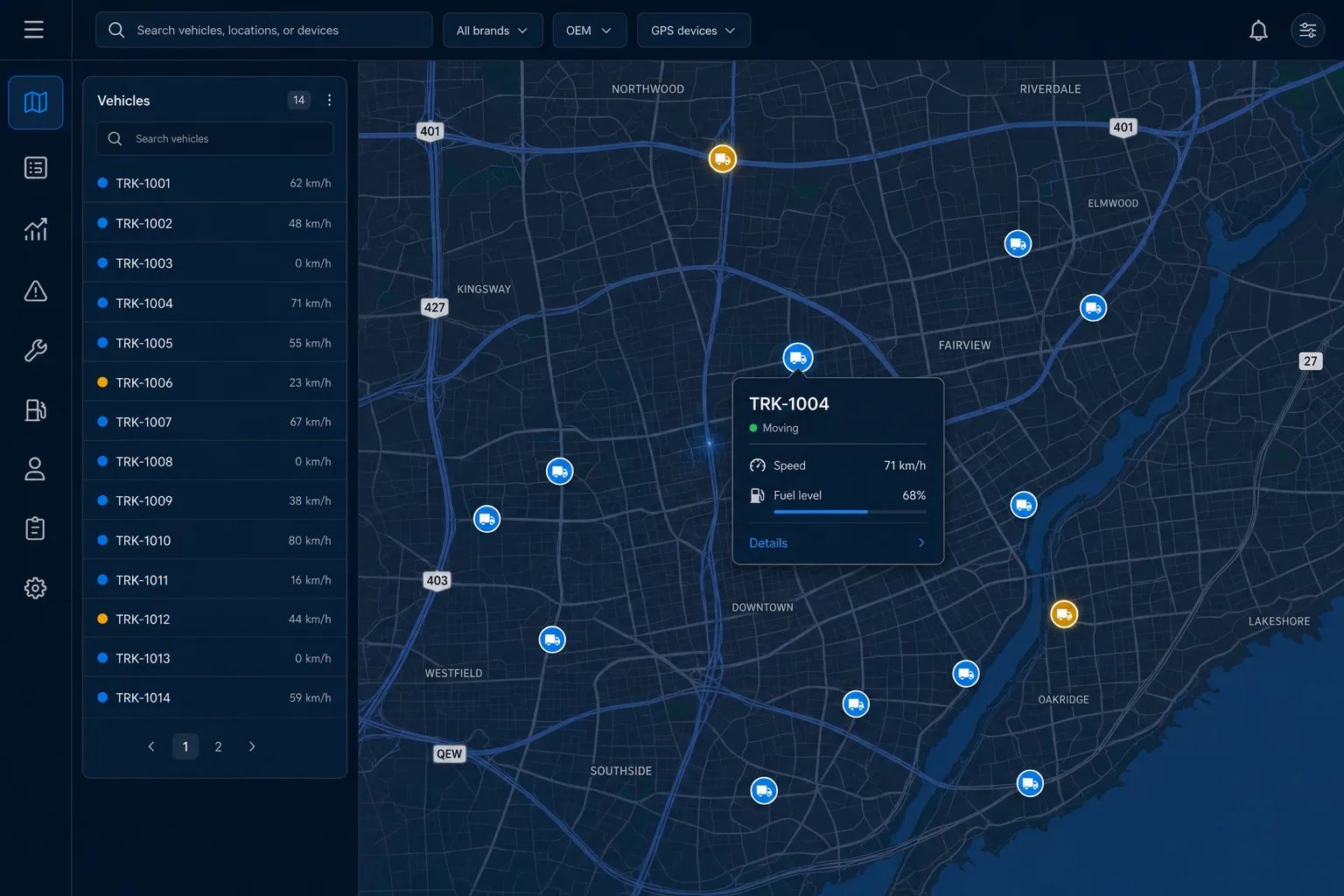Select TRK-1006 in vehicle list

point(214,382)
